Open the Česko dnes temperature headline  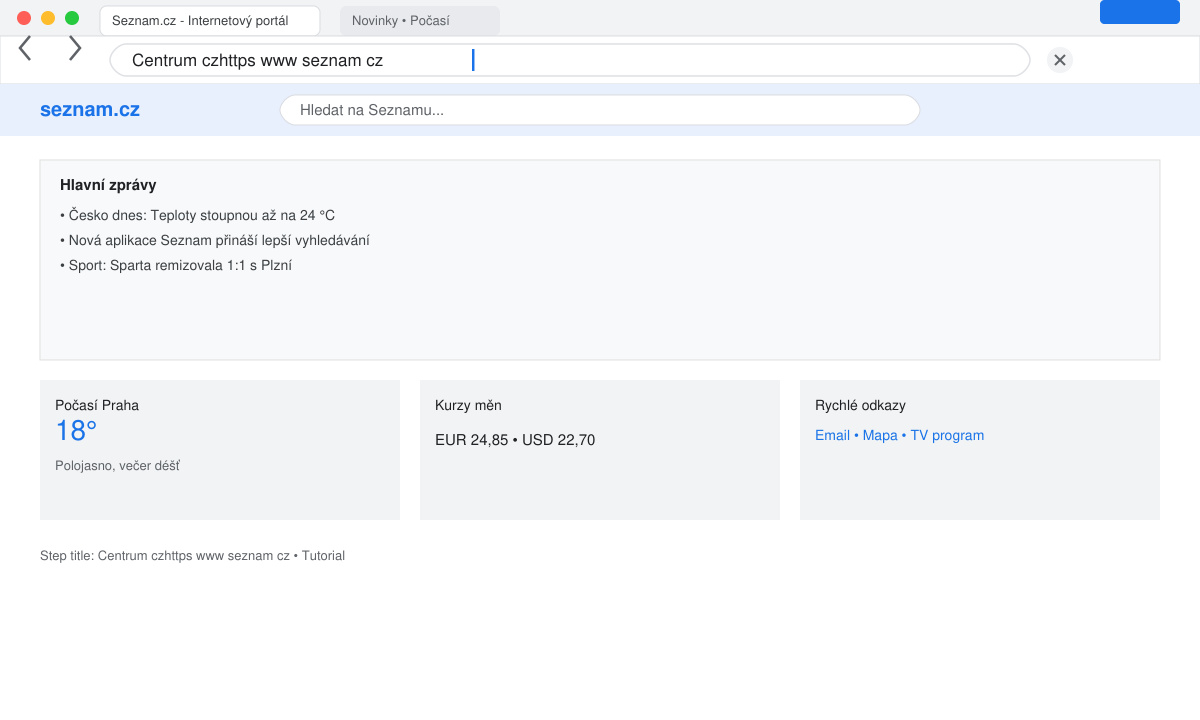[198, 215]
